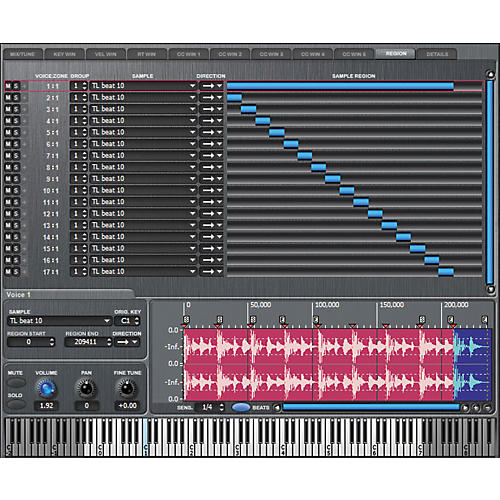Click the REGION START stepper arrows
Image resolution: width=500 pixels, height=500 pixels.
pos(52,342)
